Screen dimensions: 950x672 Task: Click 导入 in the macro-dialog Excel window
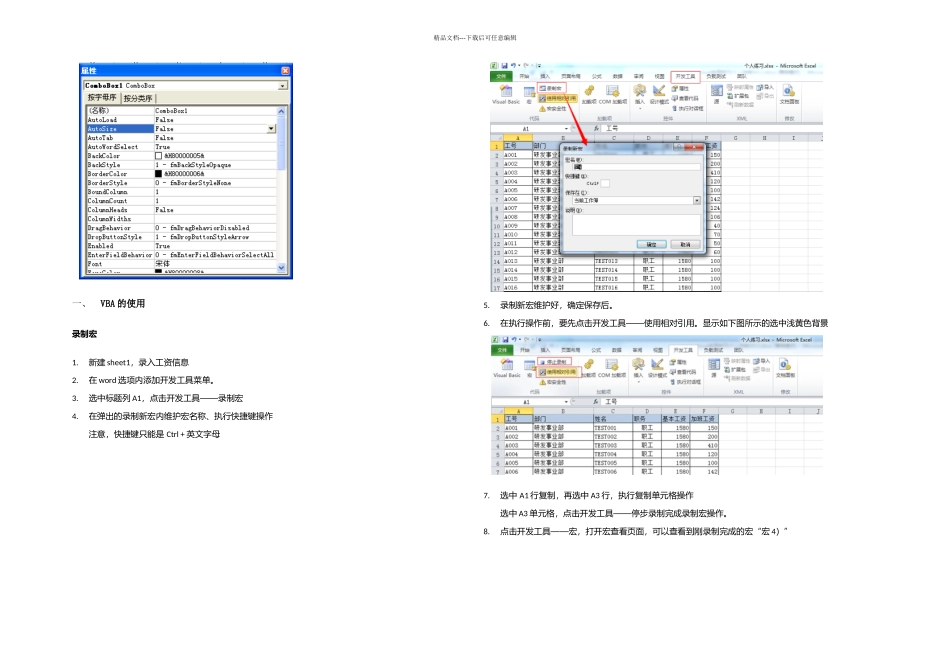[765, 87]
